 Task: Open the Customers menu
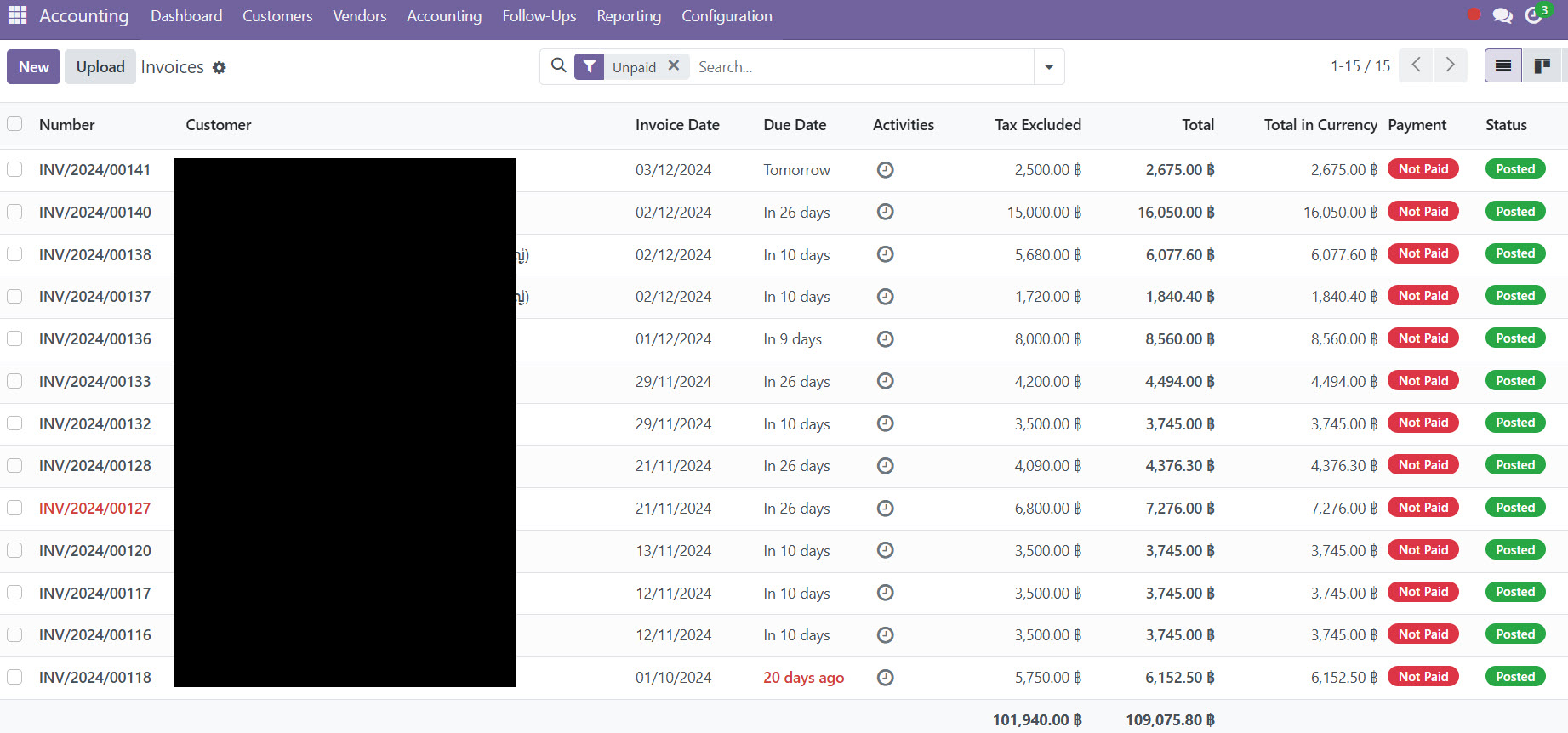pos(277,16)
